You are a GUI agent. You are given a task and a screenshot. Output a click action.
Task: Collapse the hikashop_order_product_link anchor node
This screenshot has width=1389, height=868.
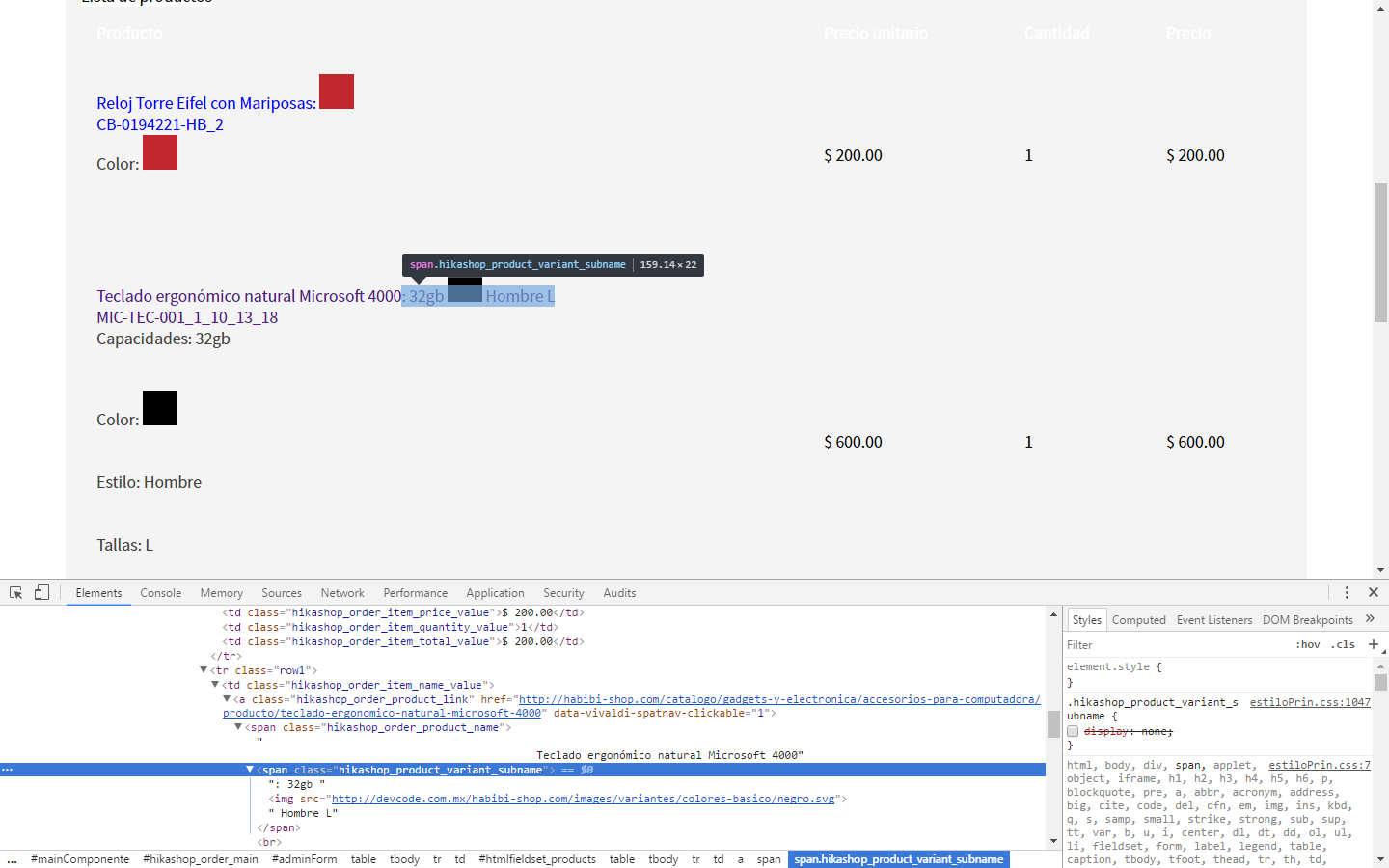point(227,699)
